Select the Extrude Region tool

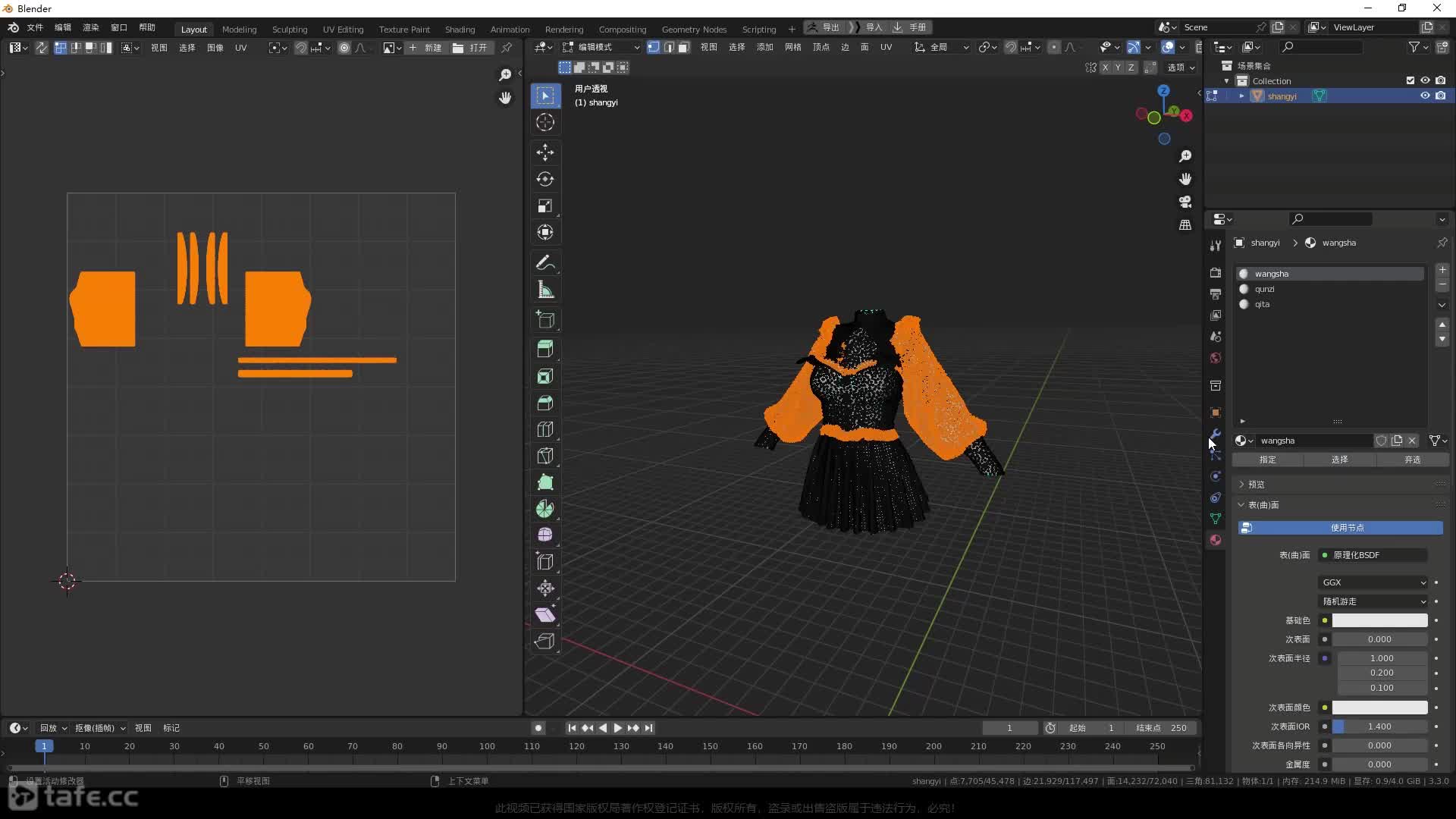tap(545, 349)
